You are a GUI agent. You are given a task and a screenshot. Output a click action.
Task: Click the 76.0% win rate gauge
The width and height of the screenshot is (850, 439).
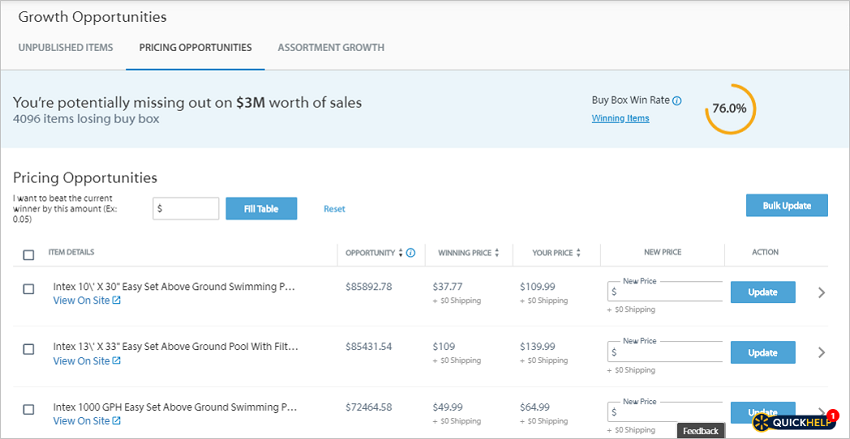pos(730,108)
